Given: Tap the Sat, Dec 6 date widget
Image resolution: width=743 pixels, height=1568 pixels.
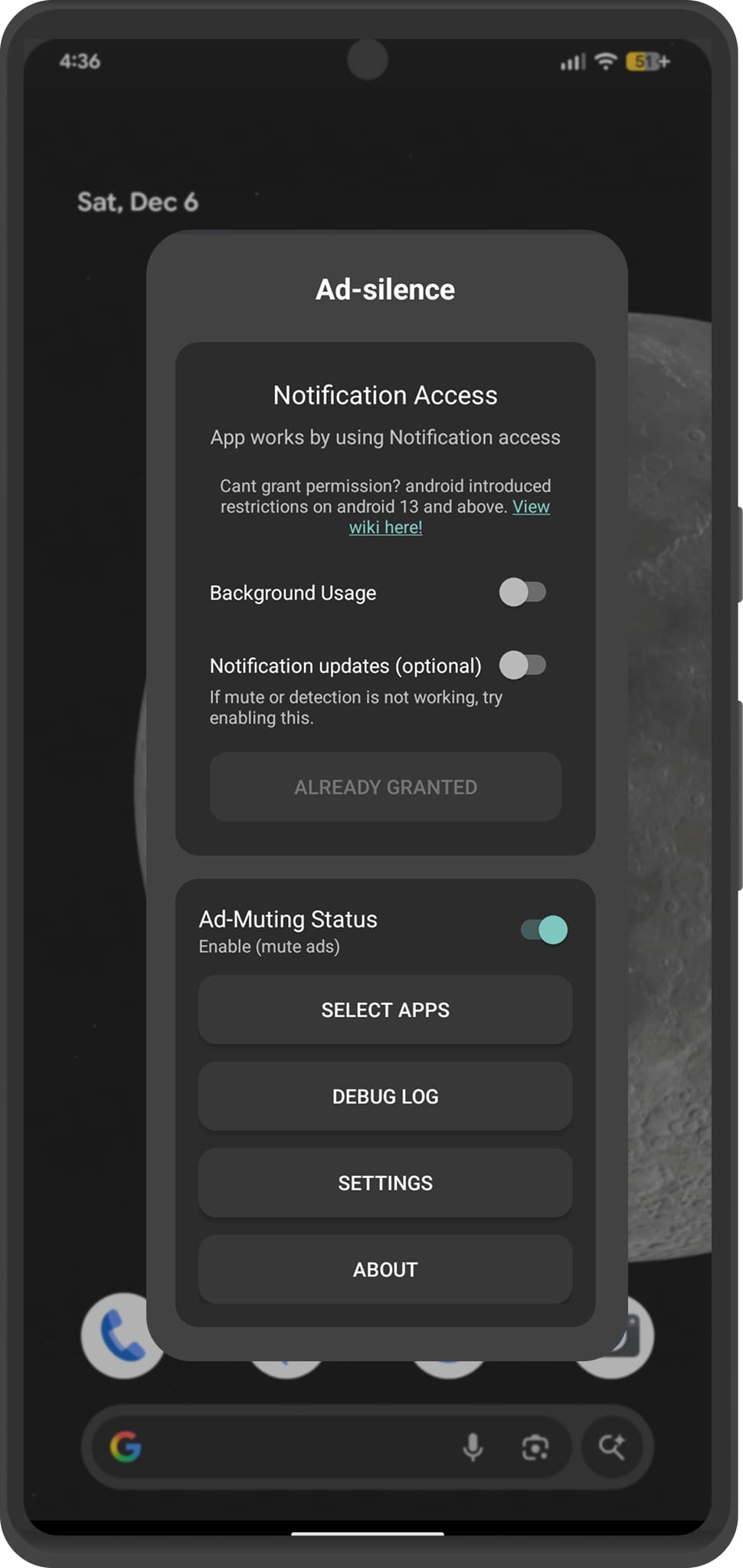Looking at the screenshot, I should point(139,202).
